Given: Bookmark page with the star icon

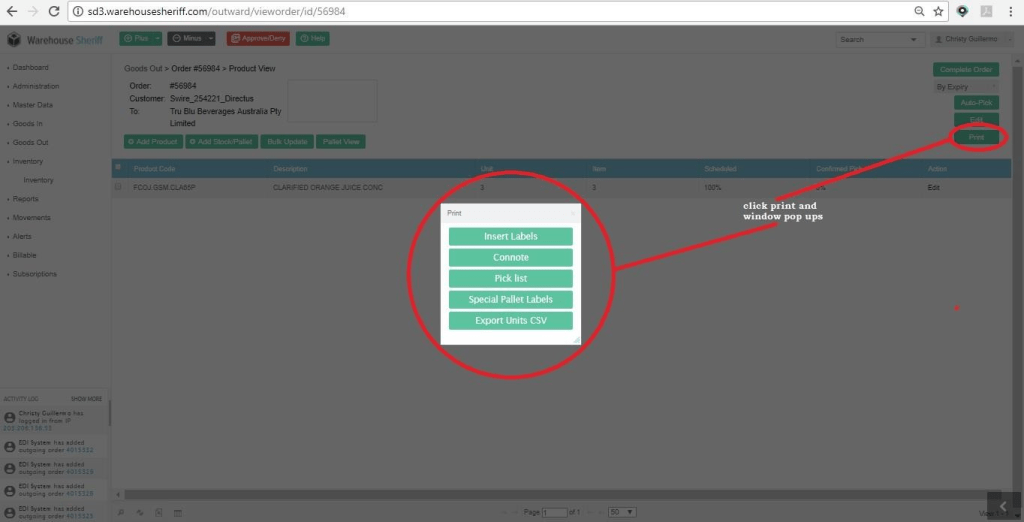Looking at the screenshot, I should (938, 11).
